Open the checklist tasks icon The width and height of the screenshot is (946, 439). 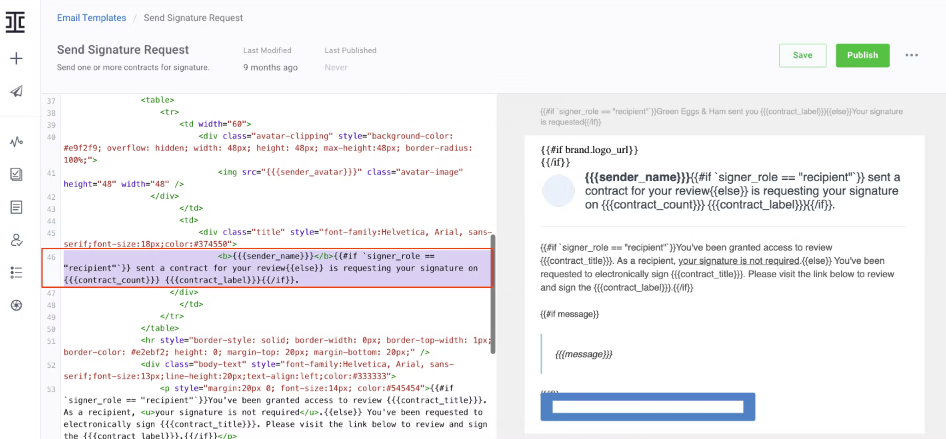(x=16, y=175)
